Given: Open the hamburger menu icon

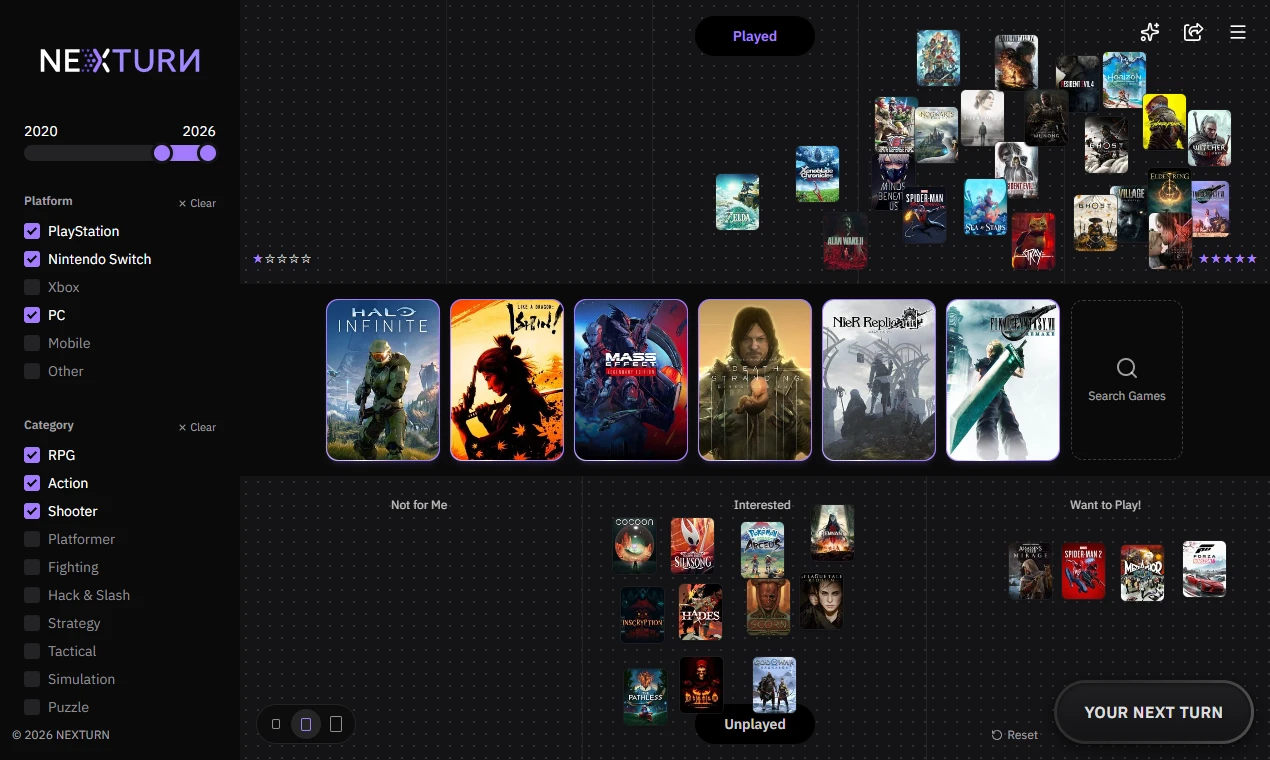Looking at the screenshot, I should [1238, 32].
